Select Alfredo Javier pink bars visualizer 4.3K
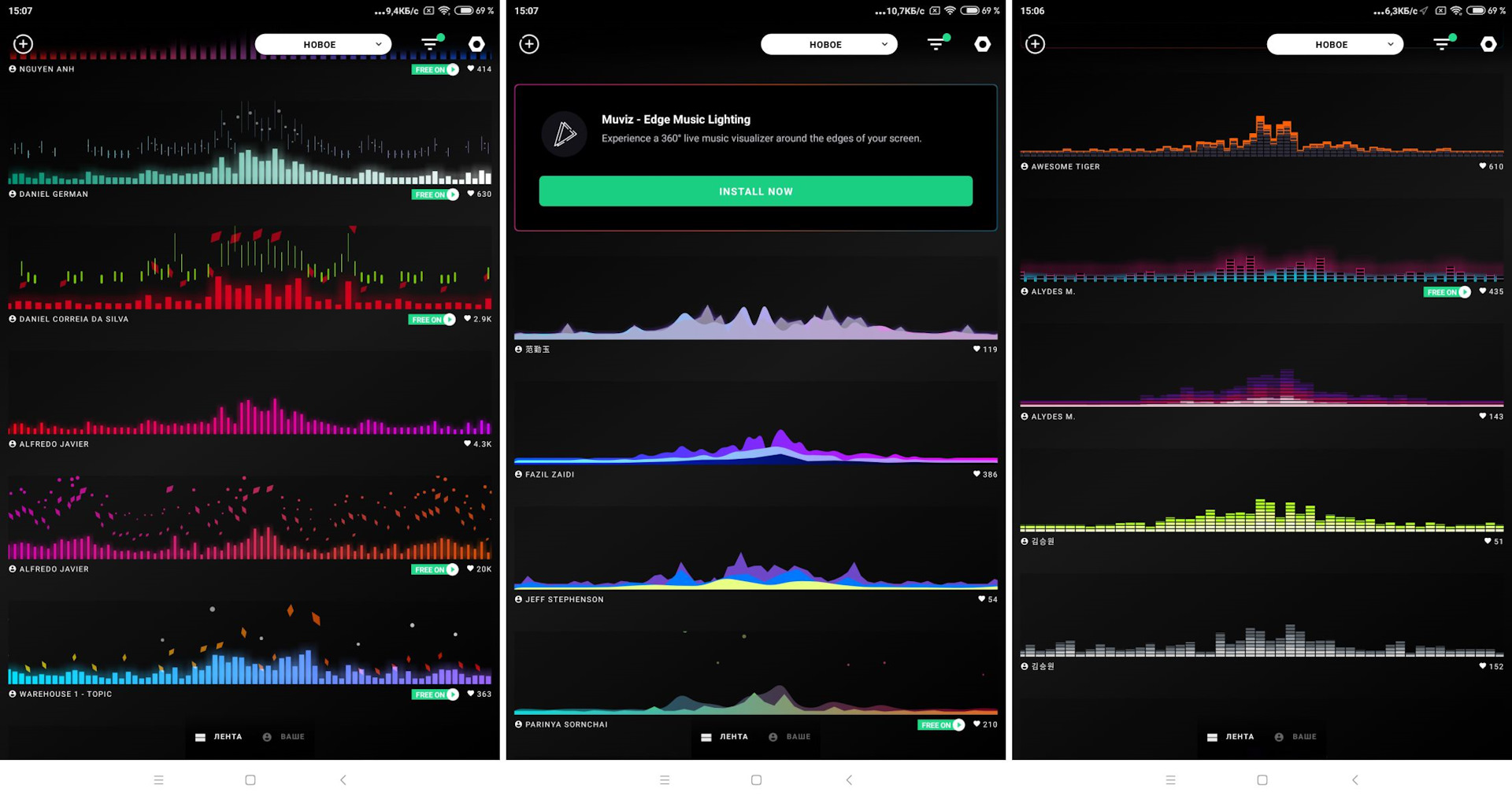 (250, 392)
